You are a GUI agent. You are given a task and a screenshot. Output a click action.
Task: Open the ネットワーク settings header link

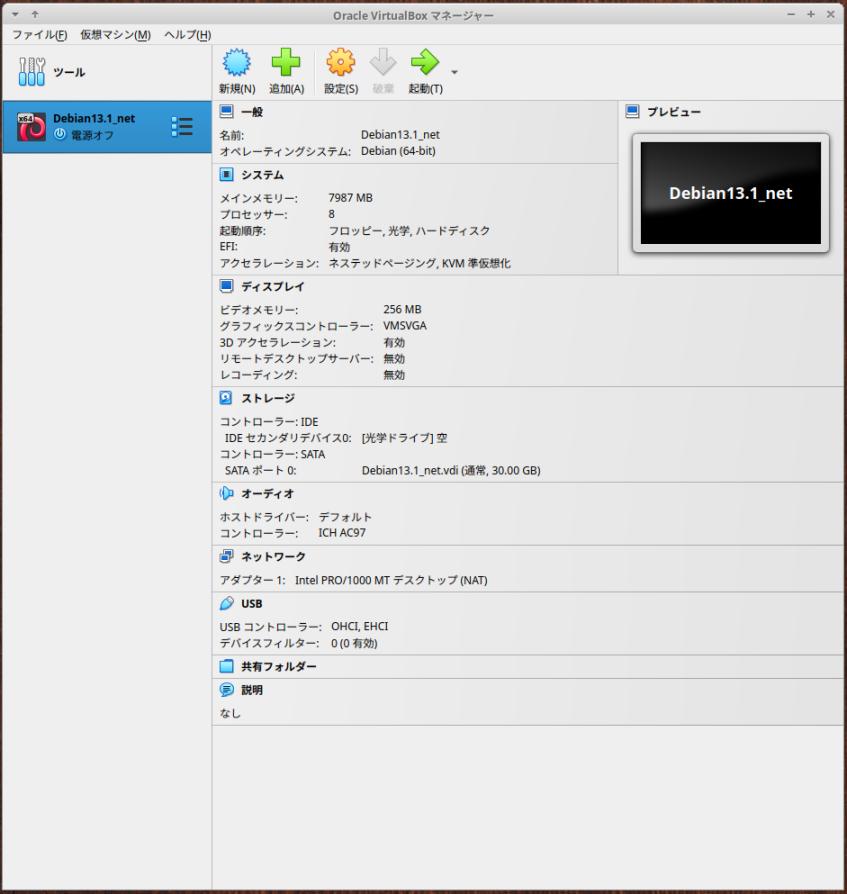274,556
